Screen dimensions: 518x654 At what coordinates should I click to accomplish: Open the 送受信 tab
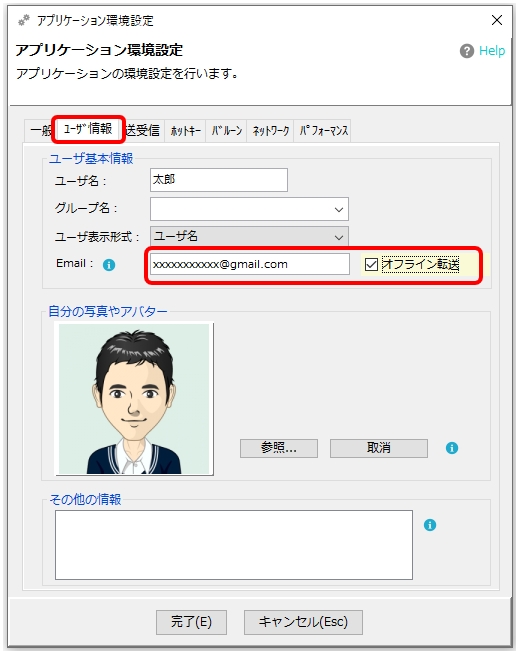click(143, 131)
